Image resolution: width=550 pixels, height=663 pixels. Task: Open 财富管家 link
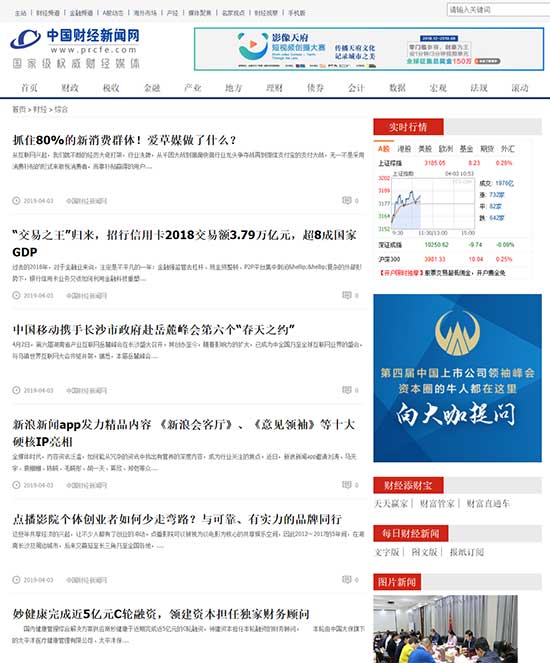[x=437, y=503]
